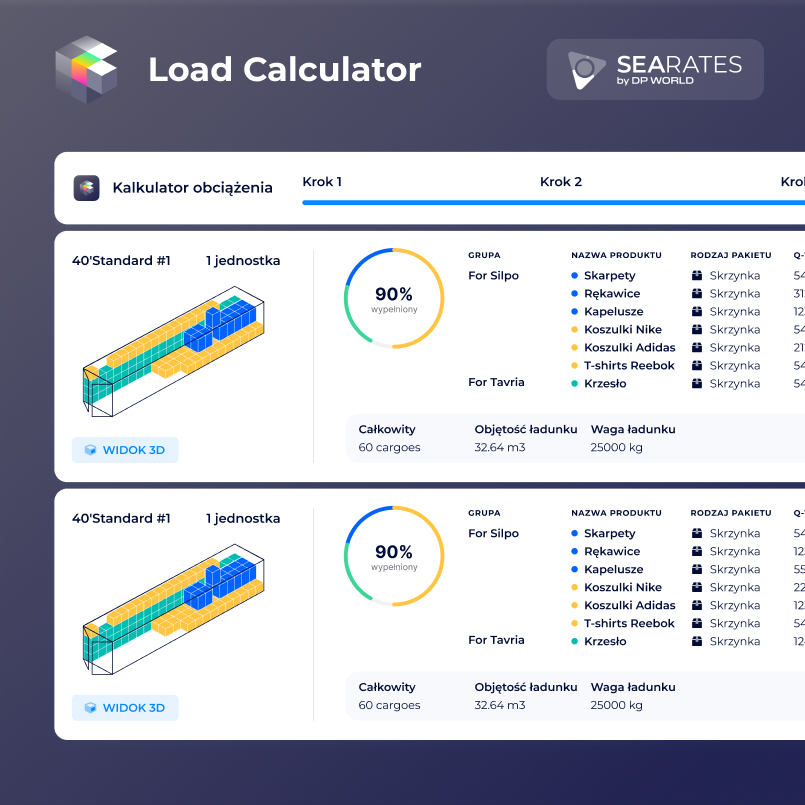Click the For Silpo group in first card

tap(493, 276)
